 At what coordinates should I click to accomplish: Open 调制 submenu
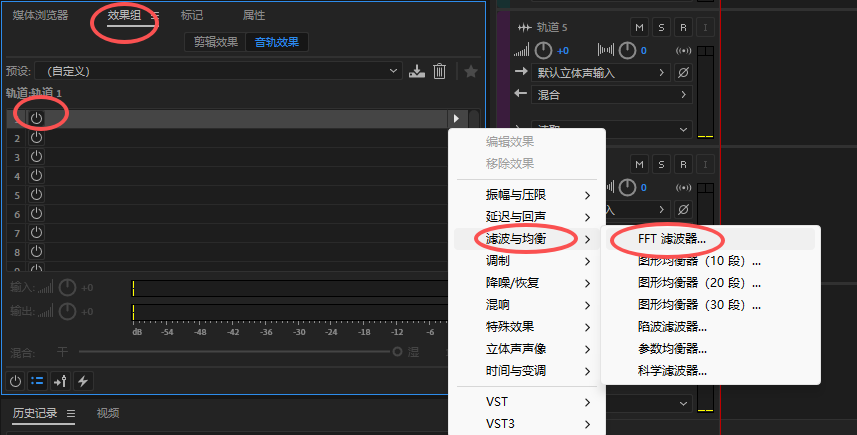(x=525, y=261)
